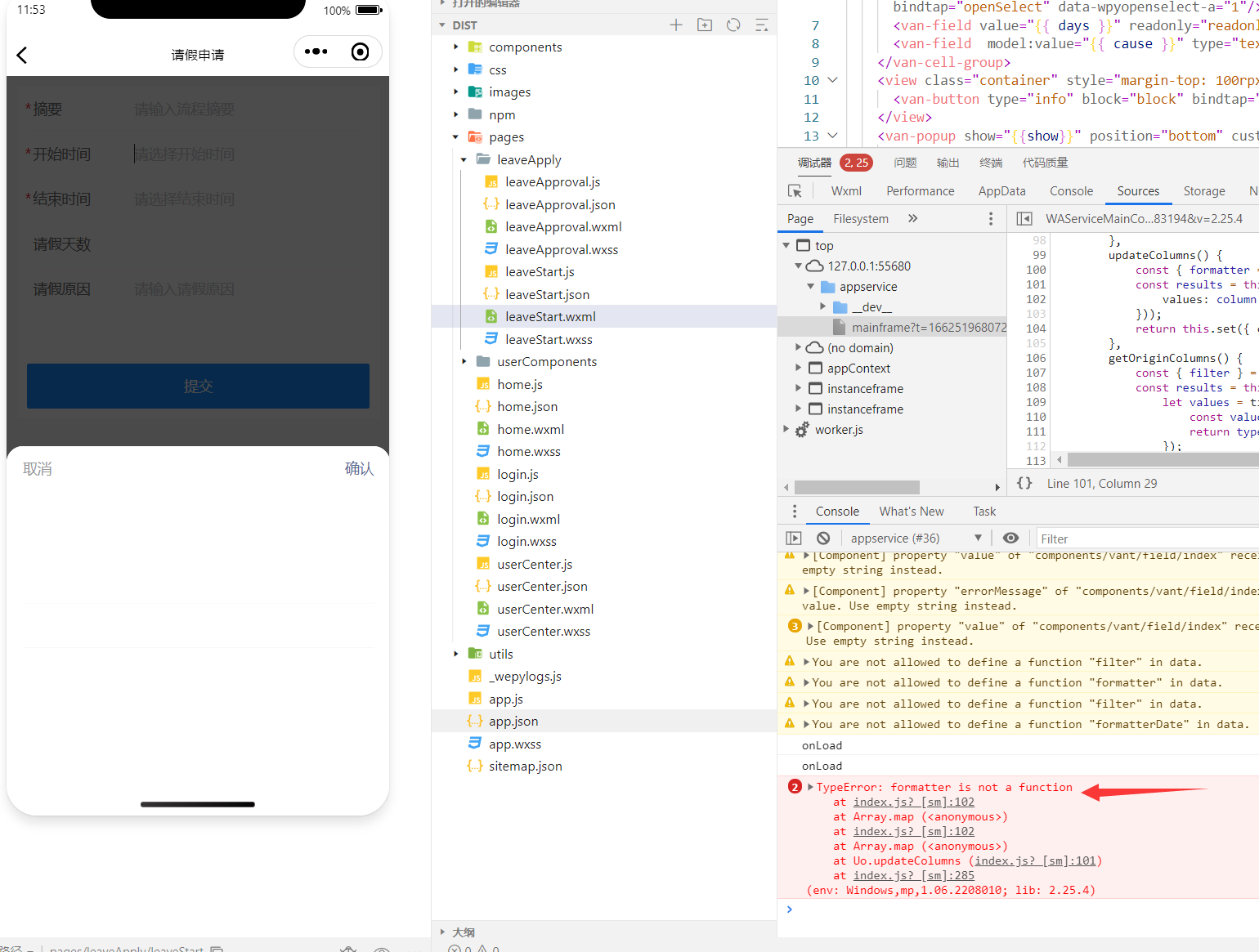Open Sources navigator three-dot options
The height and width of the screenshot is (952, 1259).
click(x=991, y=219)
